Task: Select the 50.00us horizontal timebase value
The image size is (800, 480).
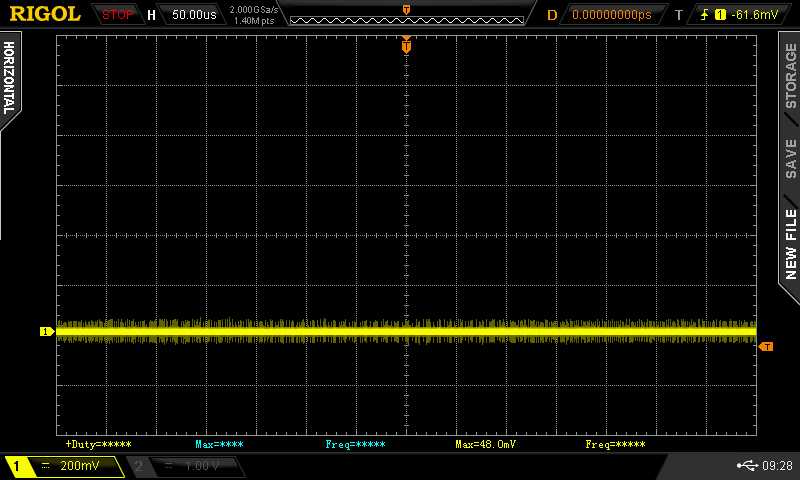Action: click(194, 15)
